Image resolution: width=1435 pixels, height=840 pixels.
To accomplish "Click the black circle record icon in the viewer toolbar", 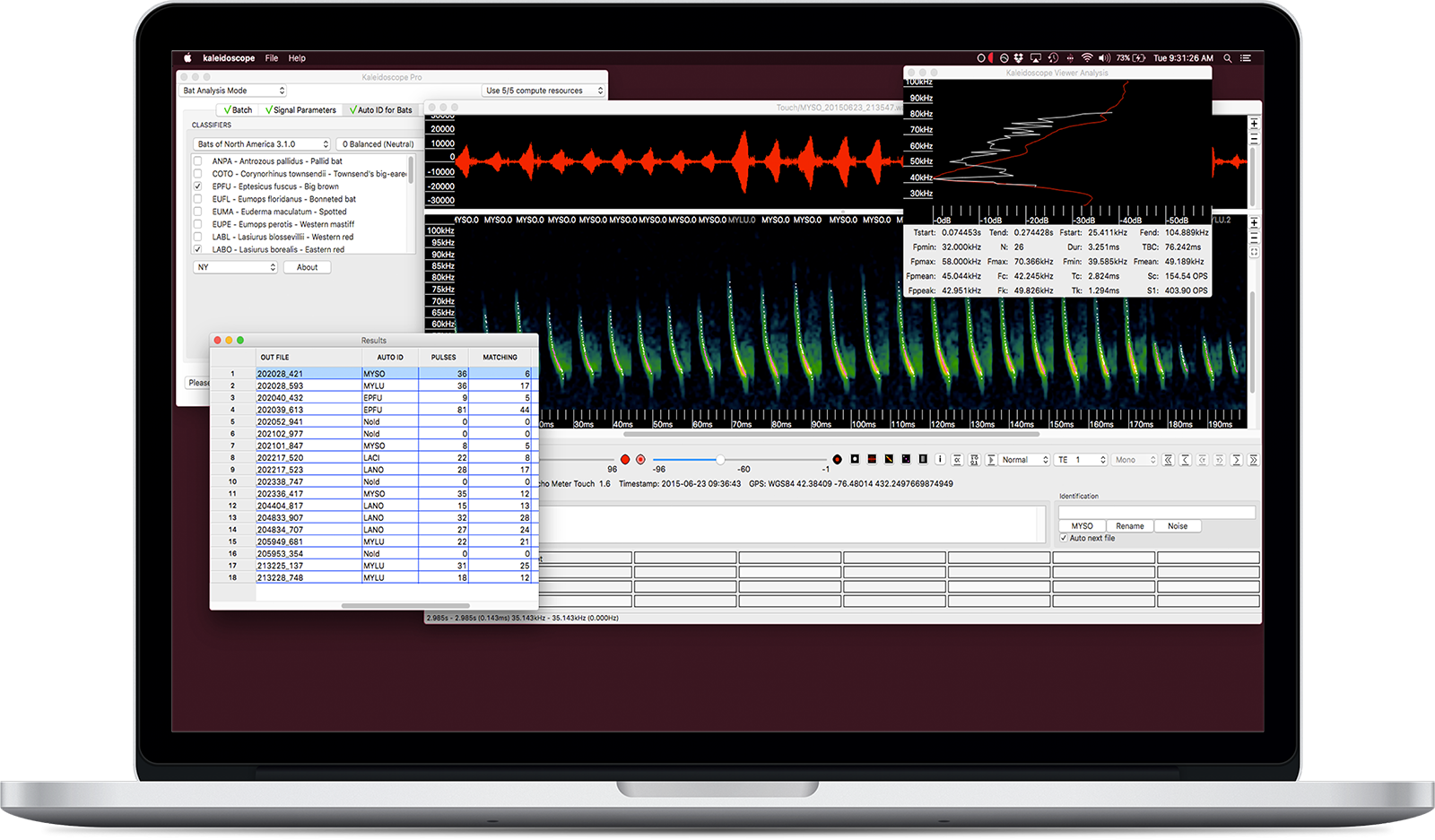I will (x=837, y=460).
